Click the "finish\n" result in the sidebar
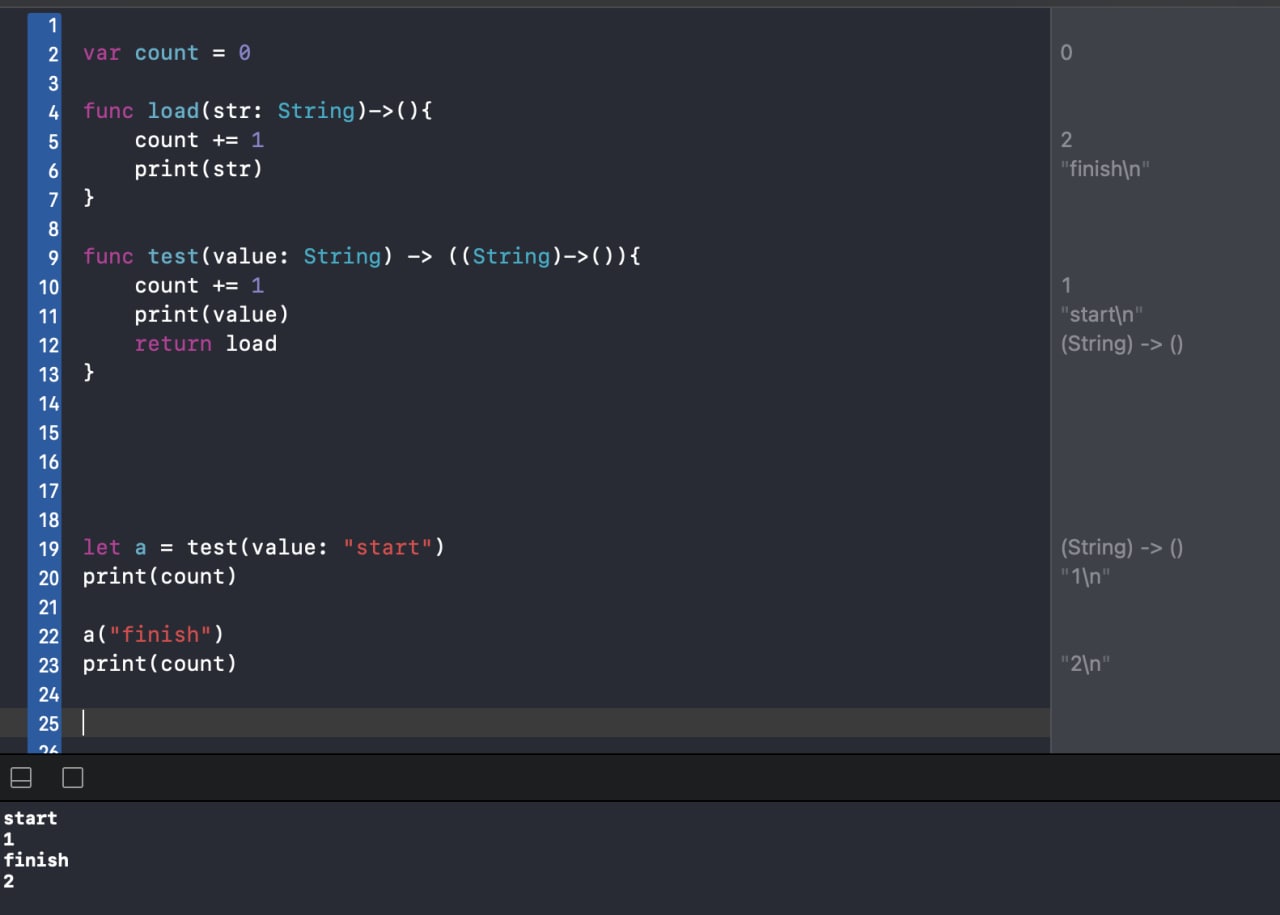The image size is (1280, 915). 1105,169
